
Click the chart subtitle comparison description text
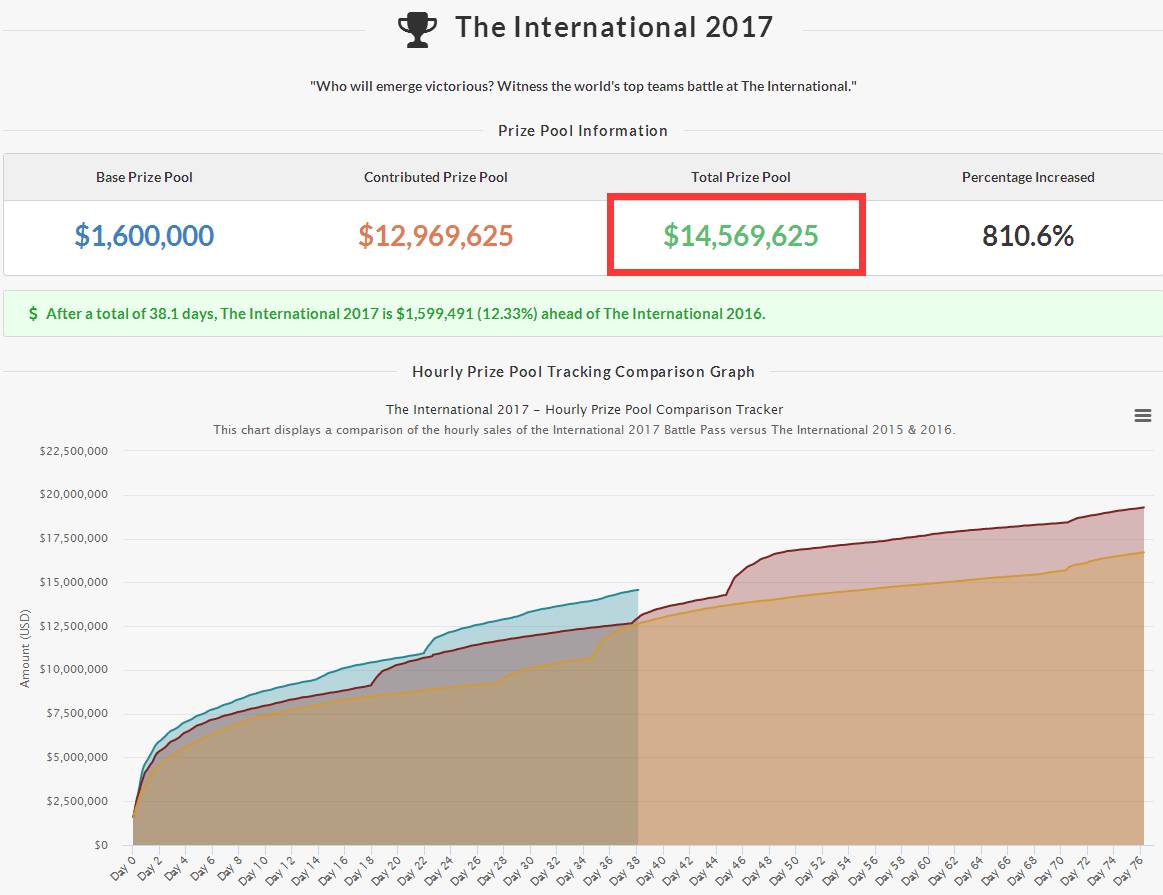582,429
